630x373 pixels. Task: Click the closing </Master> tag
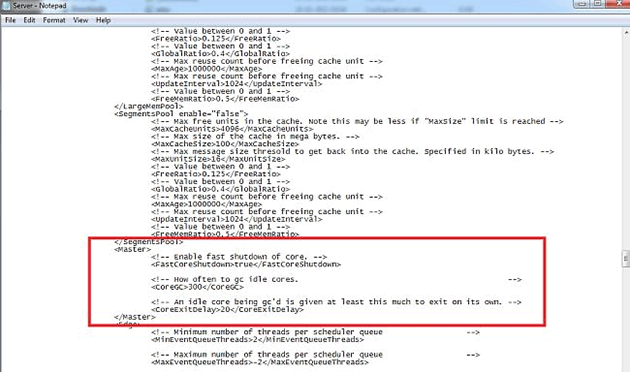click(x=135, y=317)
